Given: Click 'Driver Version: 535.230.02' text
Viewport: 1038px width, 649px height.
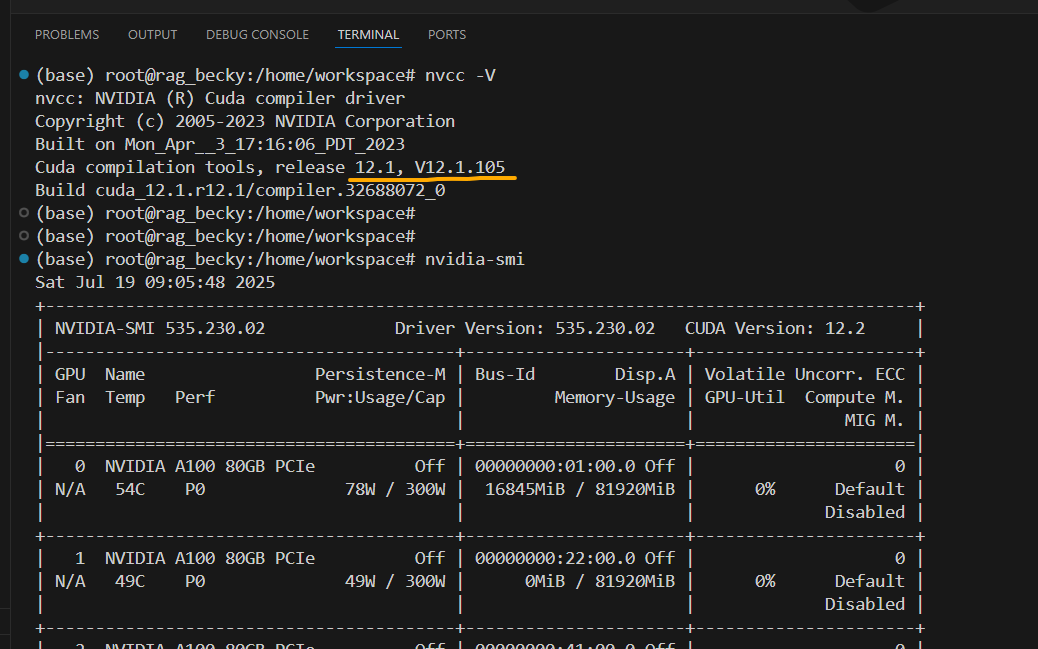Looking at the screenshot, I should click(525, 328).
